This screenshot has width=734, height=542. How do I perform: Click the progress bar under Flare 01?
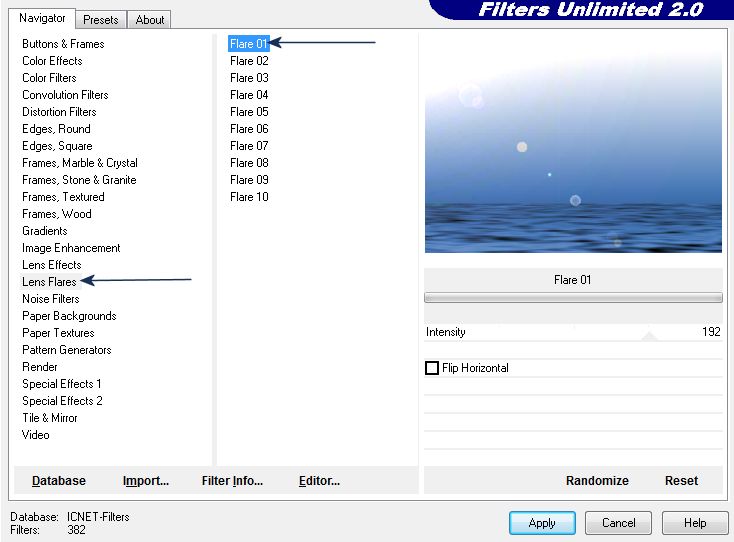pos(573,298)
